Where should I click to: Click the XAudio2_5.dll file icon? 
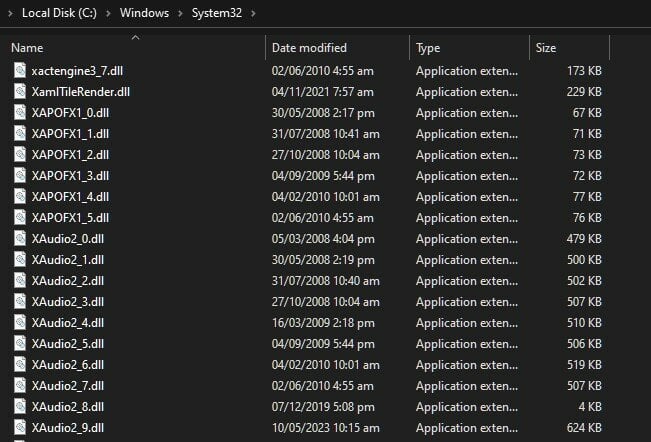click(20, 344)
